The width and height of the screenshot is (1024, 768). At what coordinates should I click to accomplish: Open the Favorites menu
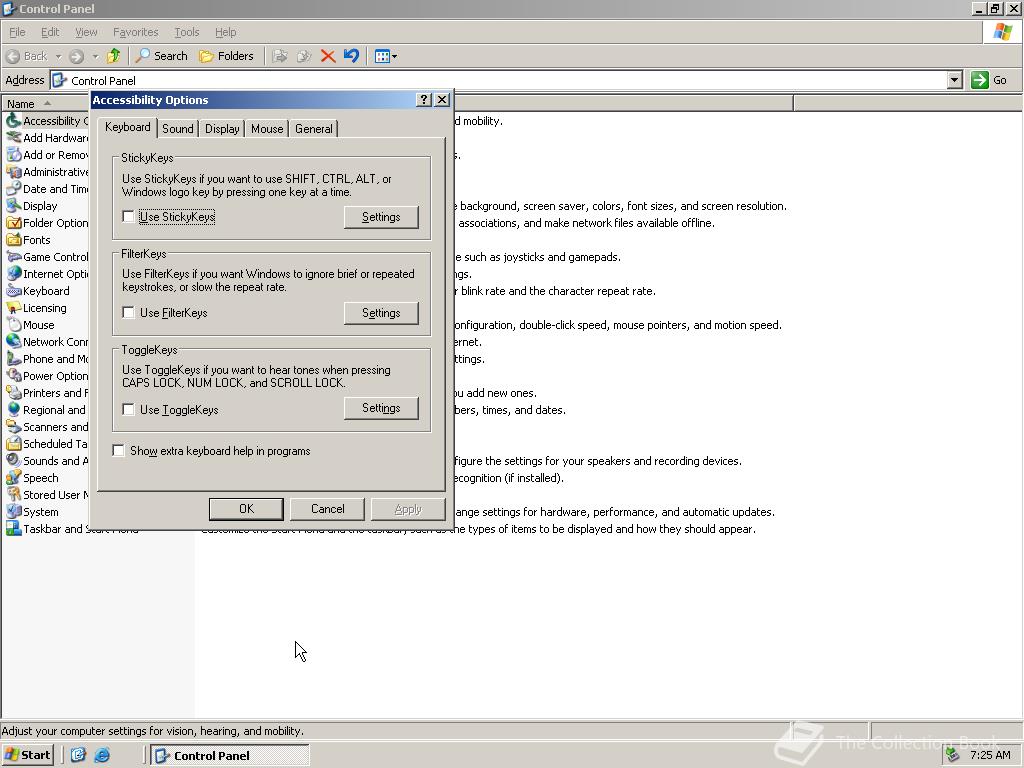[135, 32]
